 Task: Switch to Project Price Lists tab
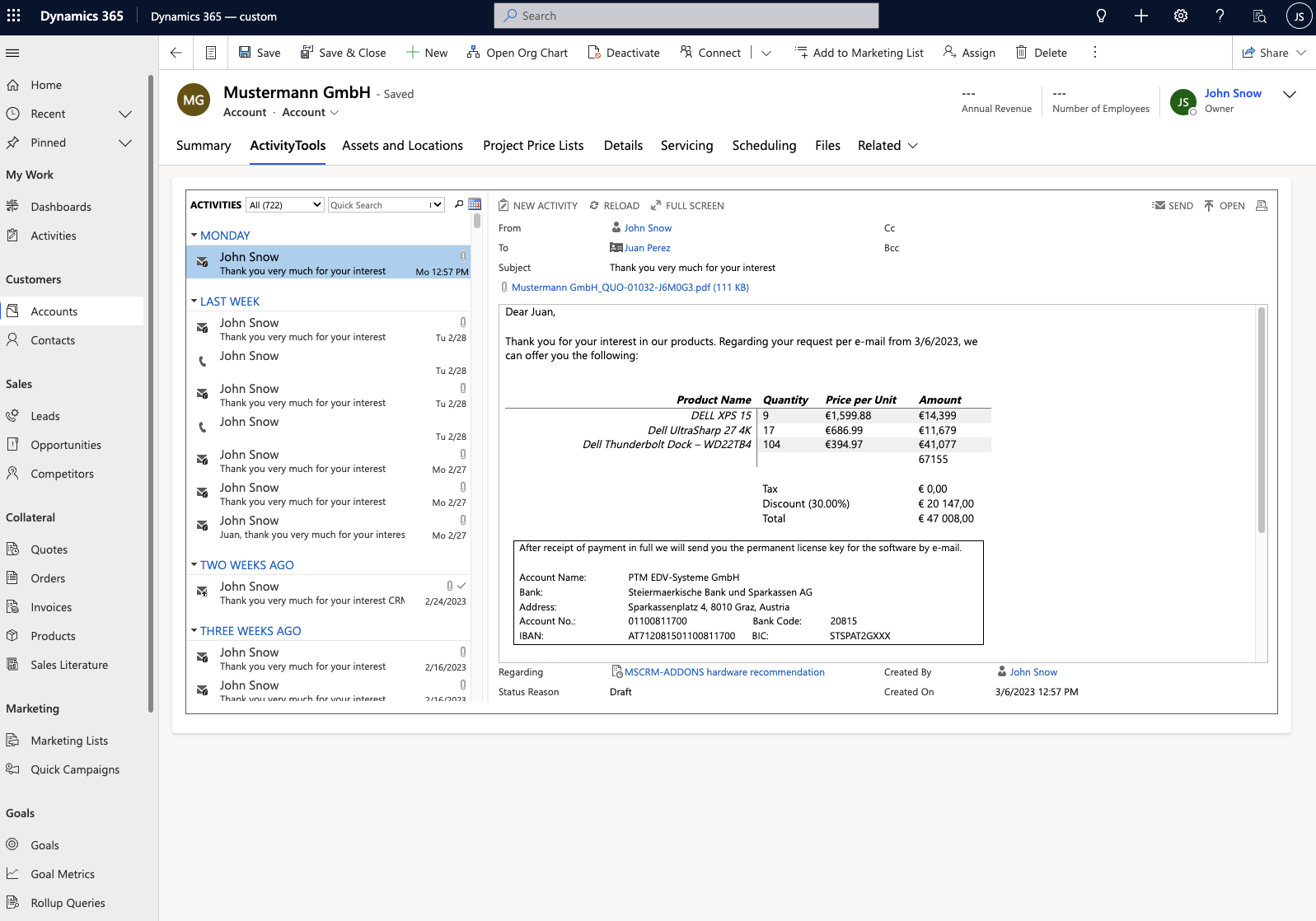(533, 146)
